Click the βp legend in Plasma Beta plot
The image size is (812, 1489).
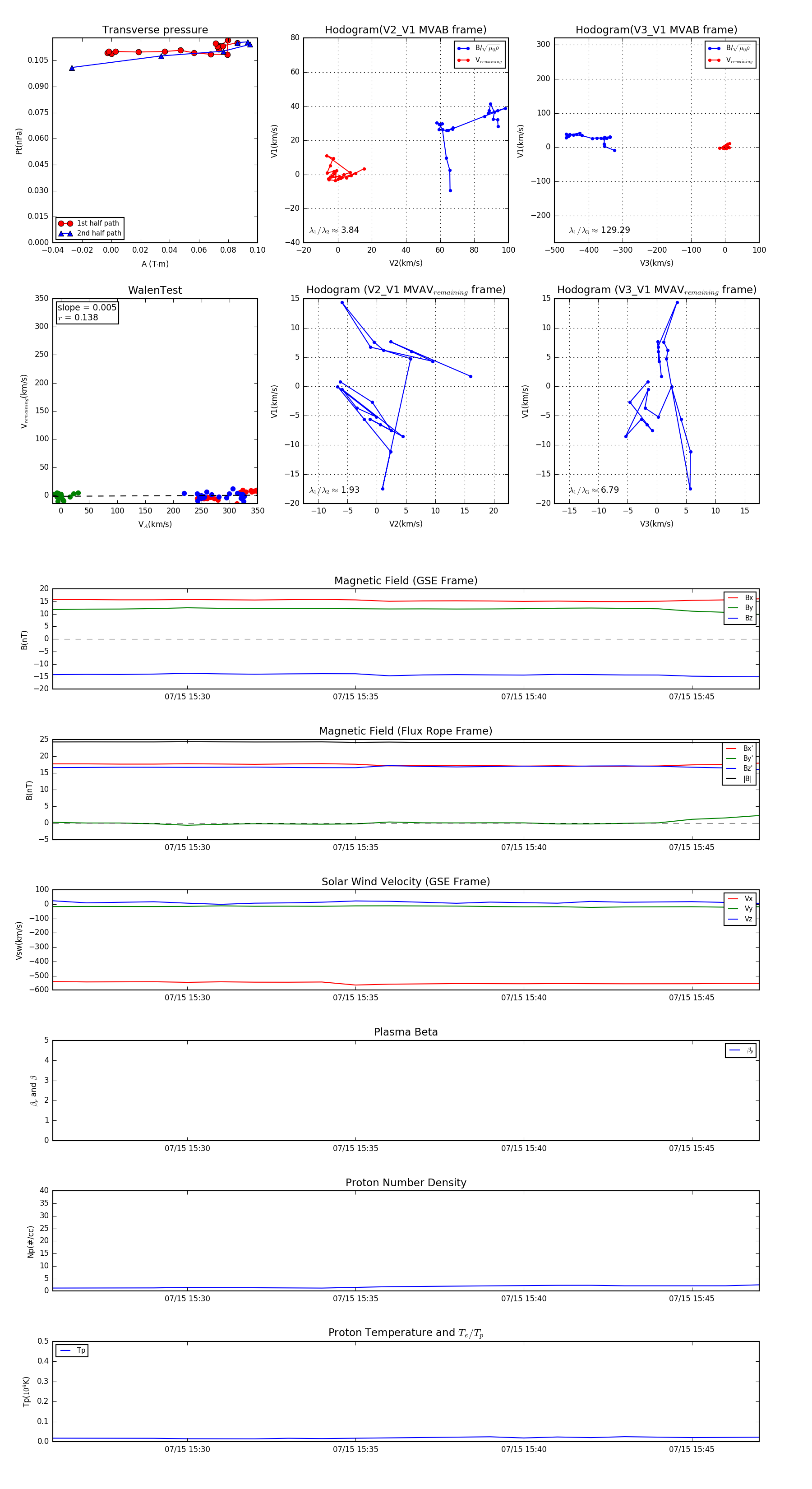click(x=741, y=1050)
